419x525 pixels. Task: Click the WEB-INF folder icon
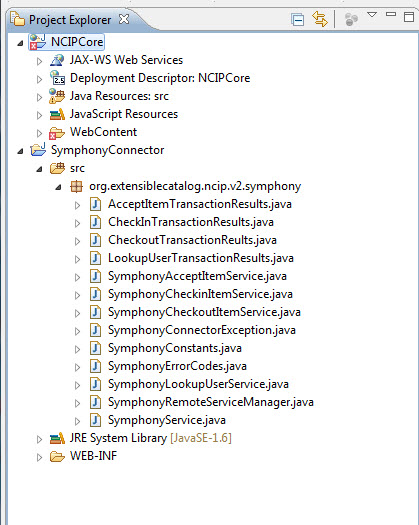click(57, 456)
